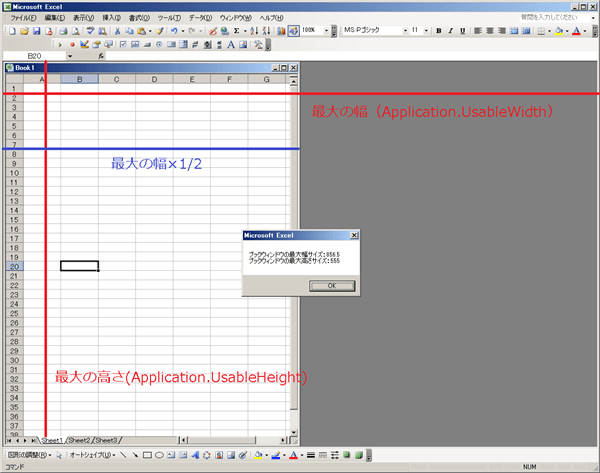Print with the printer icon
The height and width of the screenshot is (473, 600).
[64, 31]
